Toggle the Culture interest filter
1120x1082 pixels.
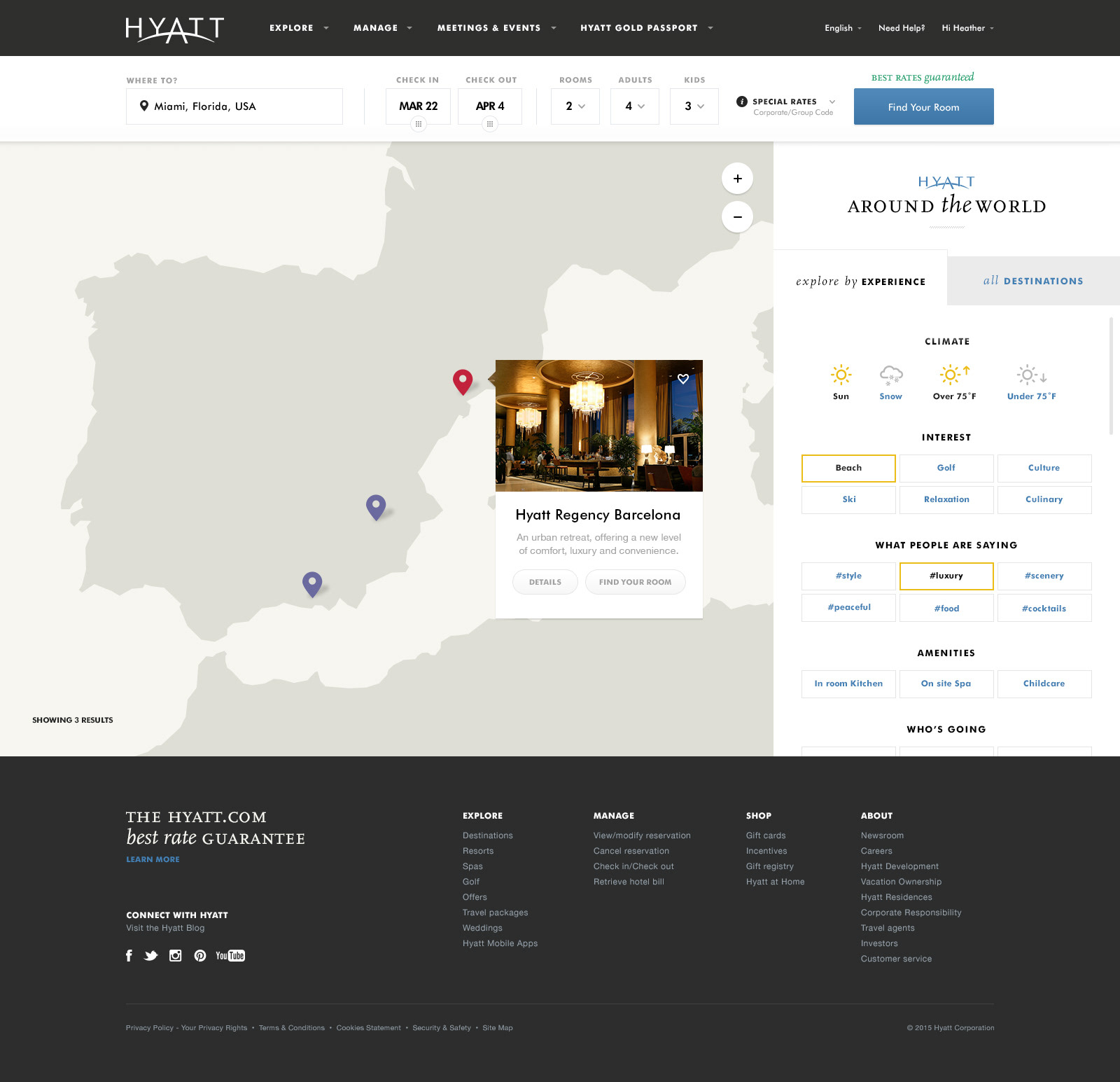[1044, 468]
